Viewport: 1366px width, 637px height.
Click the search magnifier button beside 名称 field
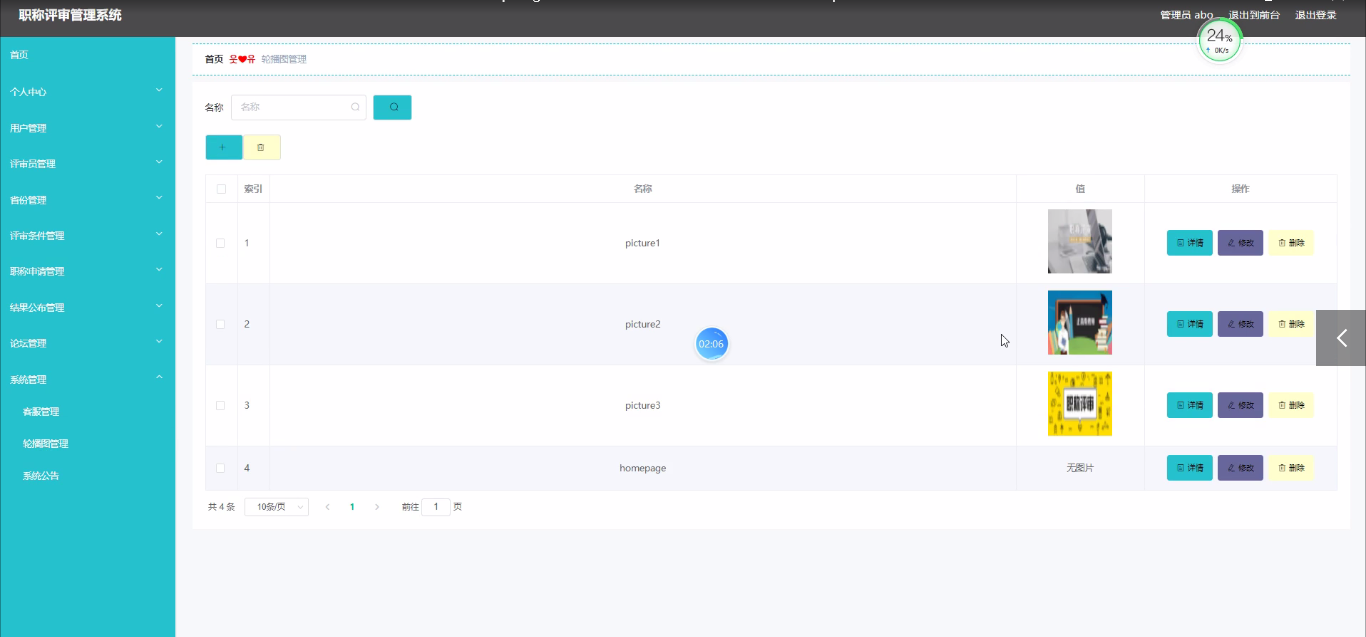coord(392,107)
